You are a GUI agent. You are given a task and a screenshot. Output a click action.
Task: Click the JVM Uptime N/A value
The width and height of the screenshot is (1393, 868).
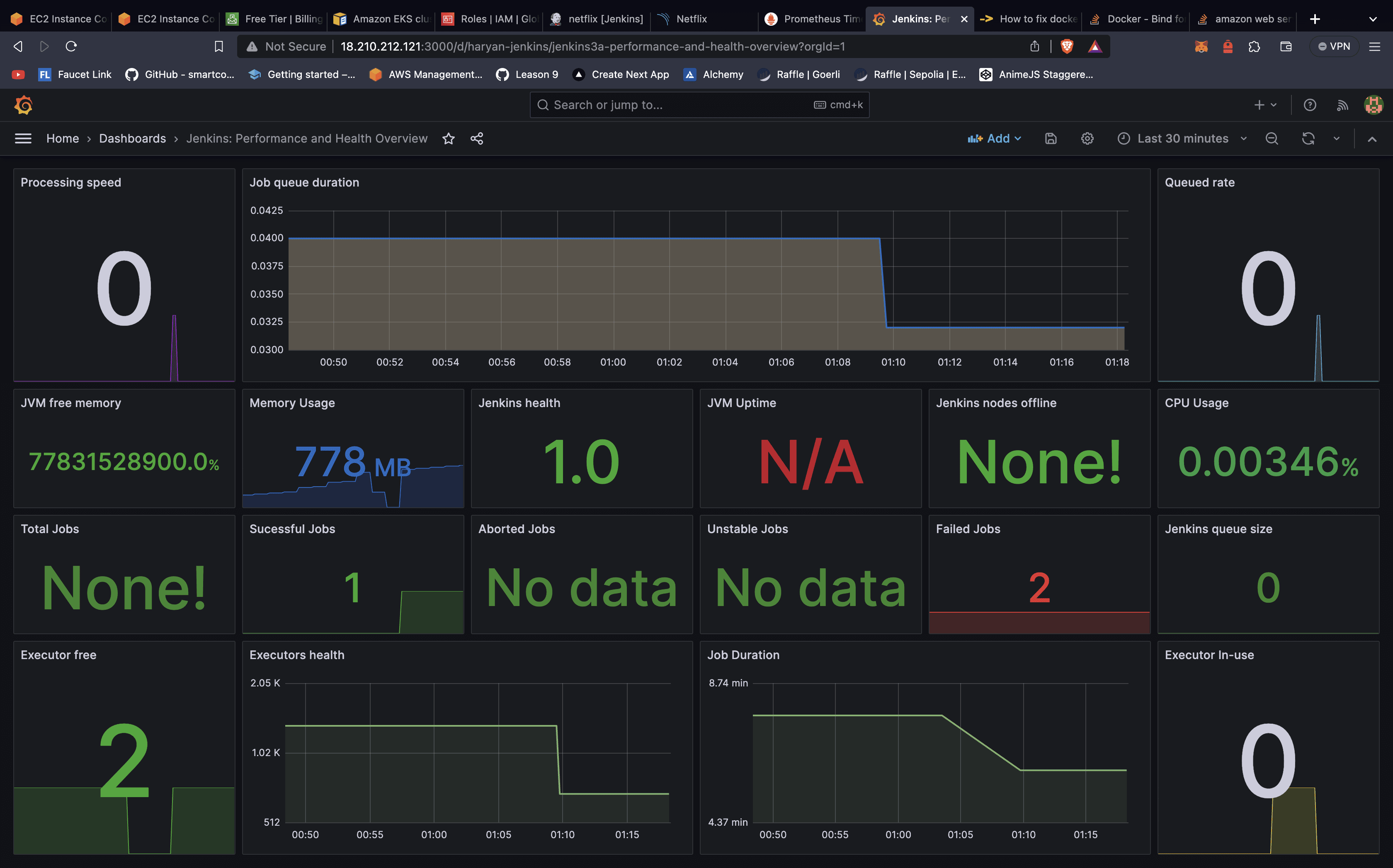point(811,462)
